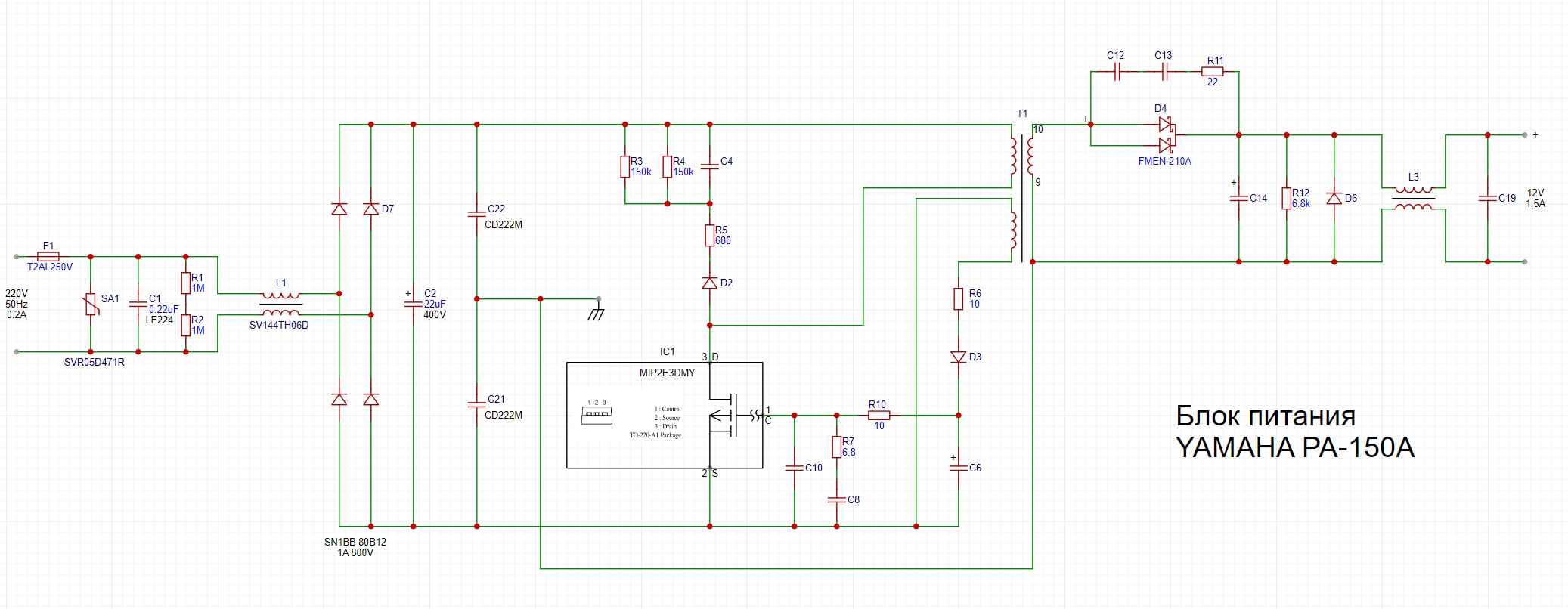Pick the R1 resistor symbol

click(186, 283)
